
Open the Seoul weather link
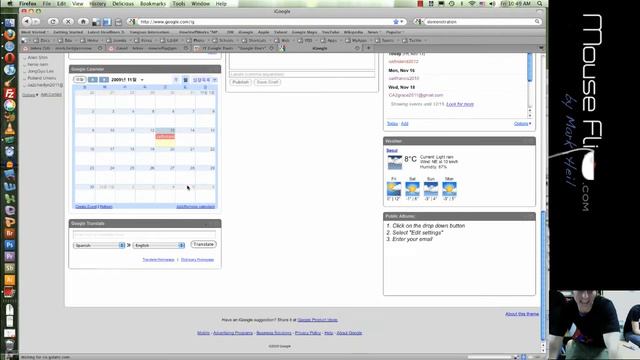pos(392,151)
